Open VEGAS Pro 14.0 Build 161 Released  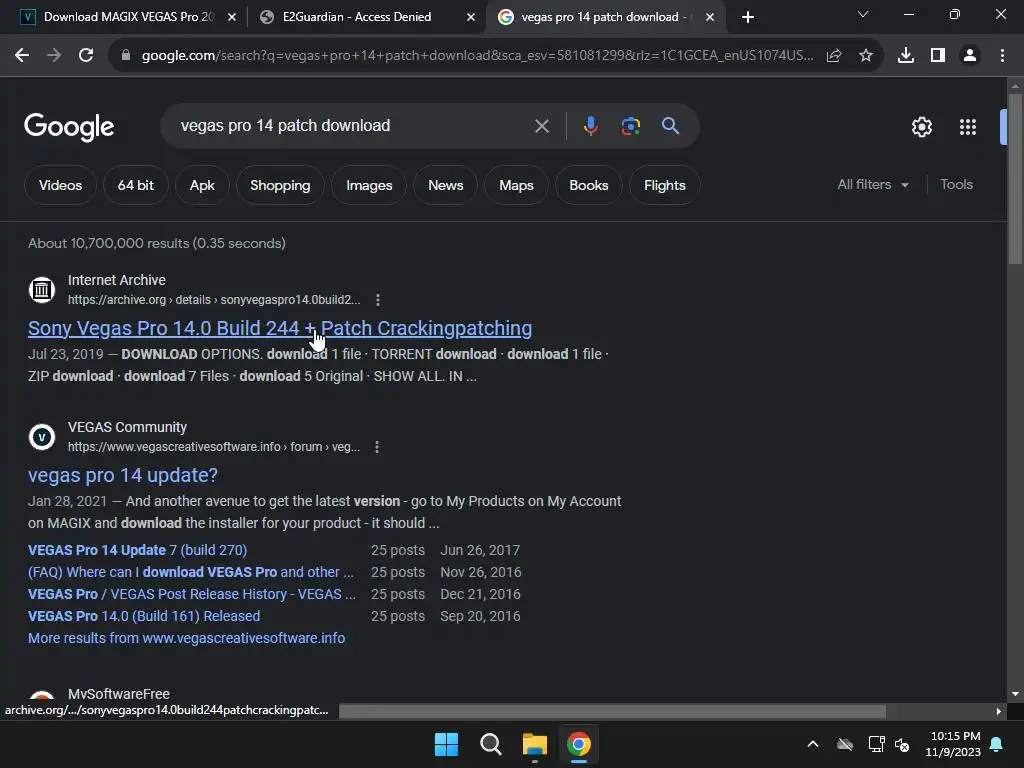pos(144,616)
